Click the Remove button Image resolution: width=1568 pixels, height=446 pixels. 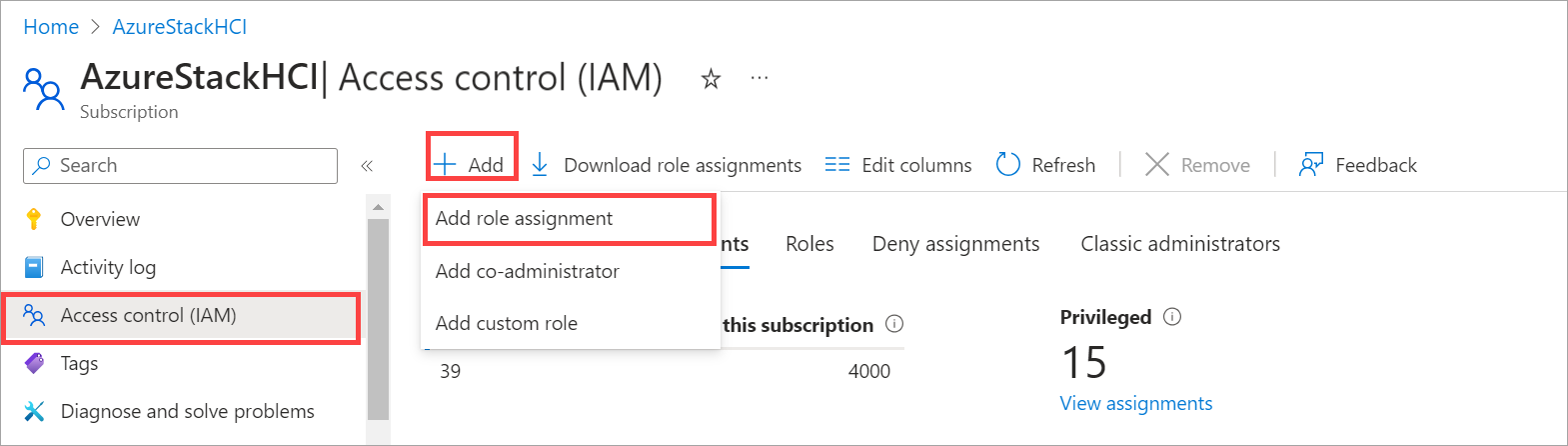[x=1197, y=165]
